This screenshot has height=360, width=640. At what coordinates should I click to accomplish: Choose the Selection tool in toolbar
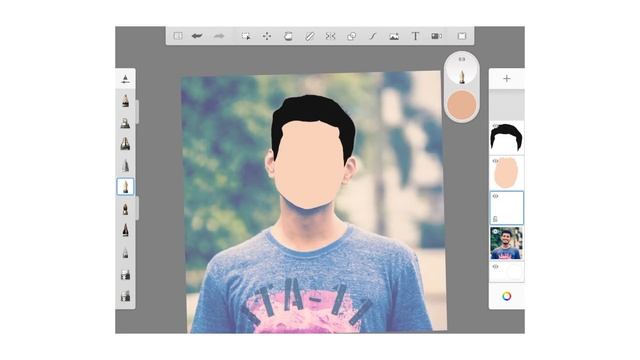tap(246, 36)
